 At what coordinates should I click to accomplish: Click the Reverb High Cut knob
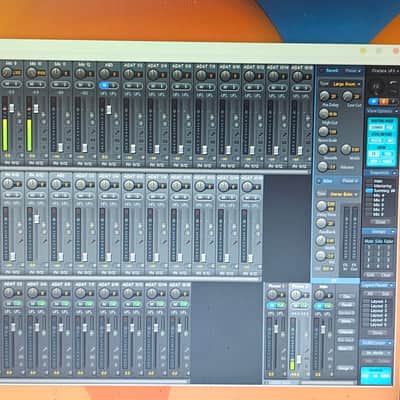pos(324,114)
